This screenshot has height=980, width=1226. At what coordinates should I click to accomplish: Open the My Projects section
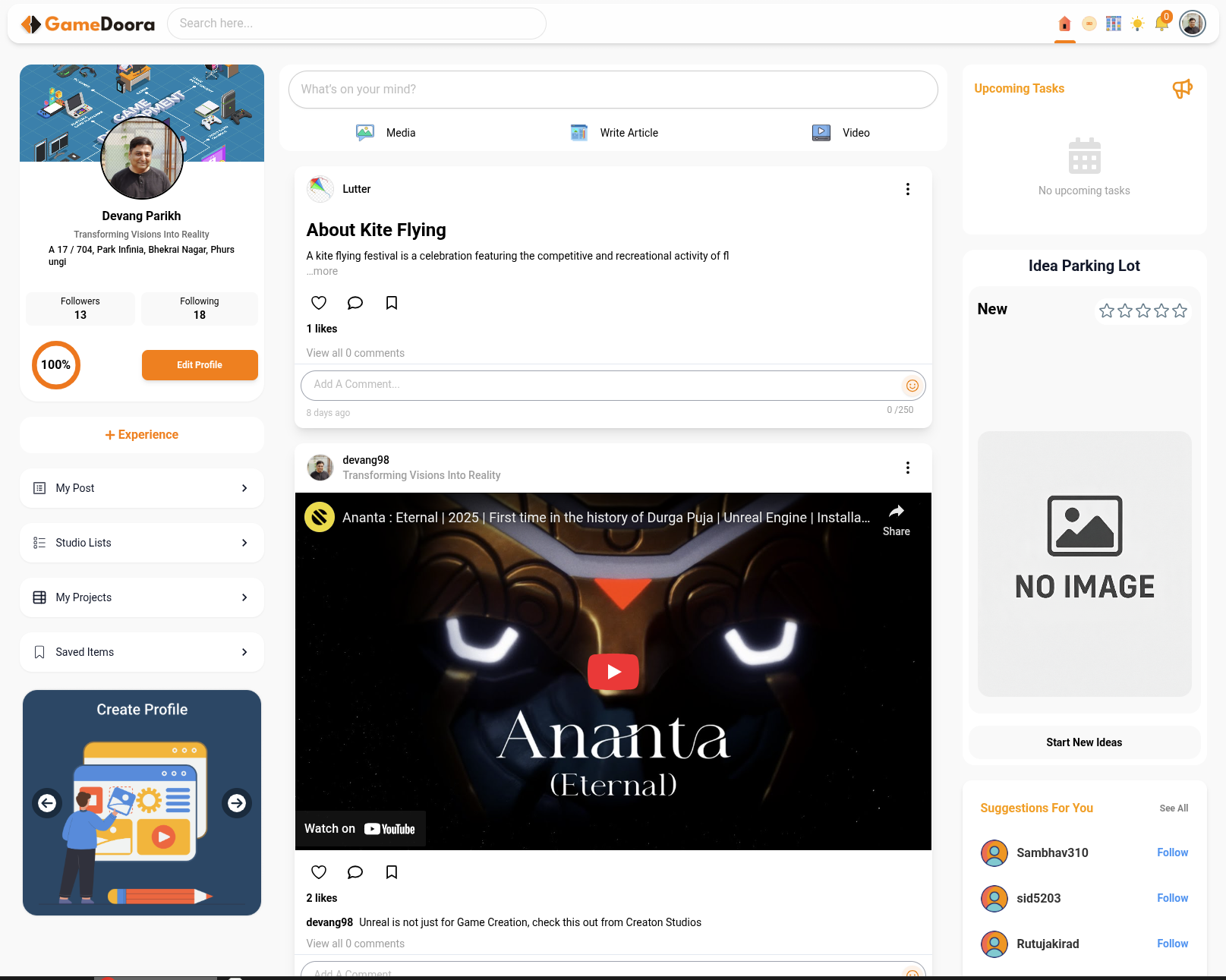coord(142,597)
